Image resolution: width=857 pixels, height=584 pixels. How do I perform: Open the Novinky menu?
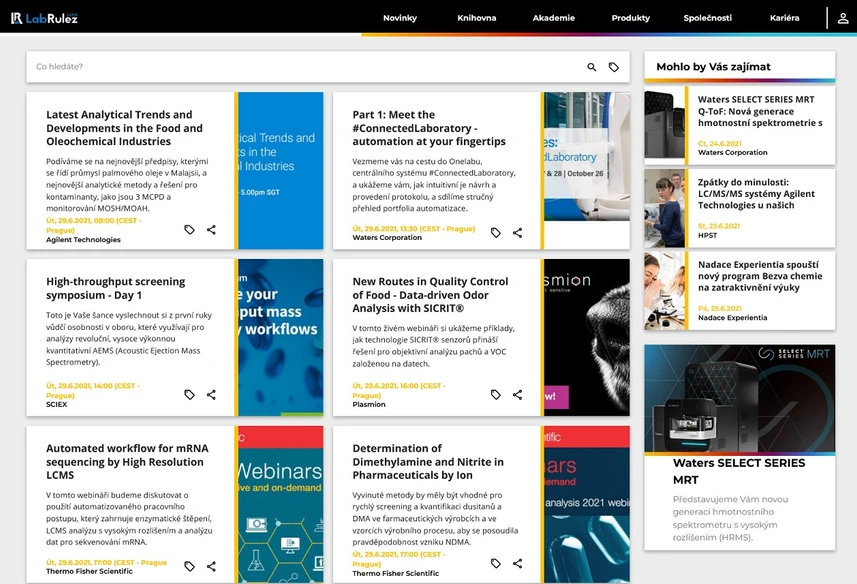click(400, 18)
